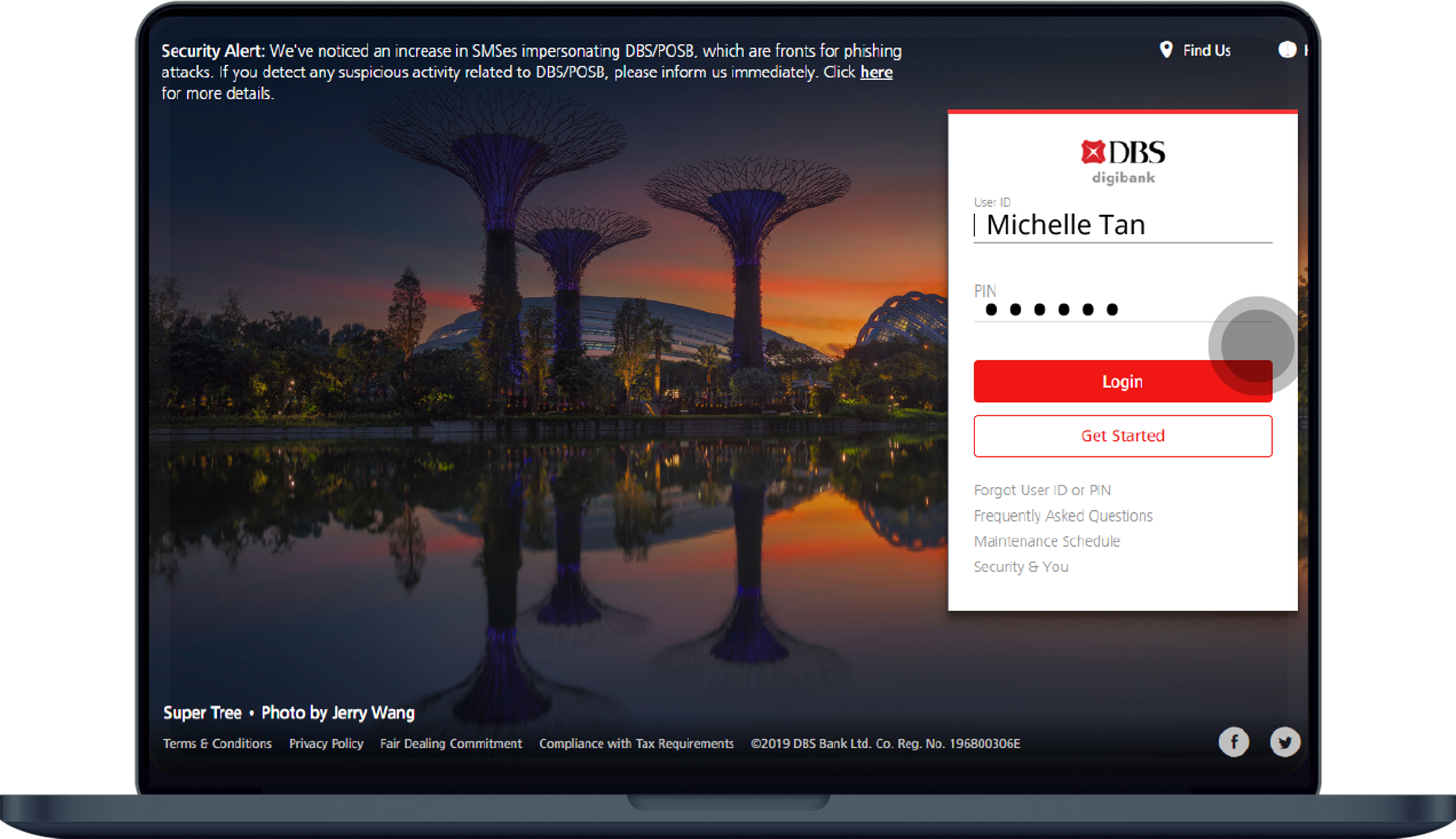Screen dimensions: 1456x839
Task: Open the Fair Dealing Commitment link
Action: tap(451, 744)
